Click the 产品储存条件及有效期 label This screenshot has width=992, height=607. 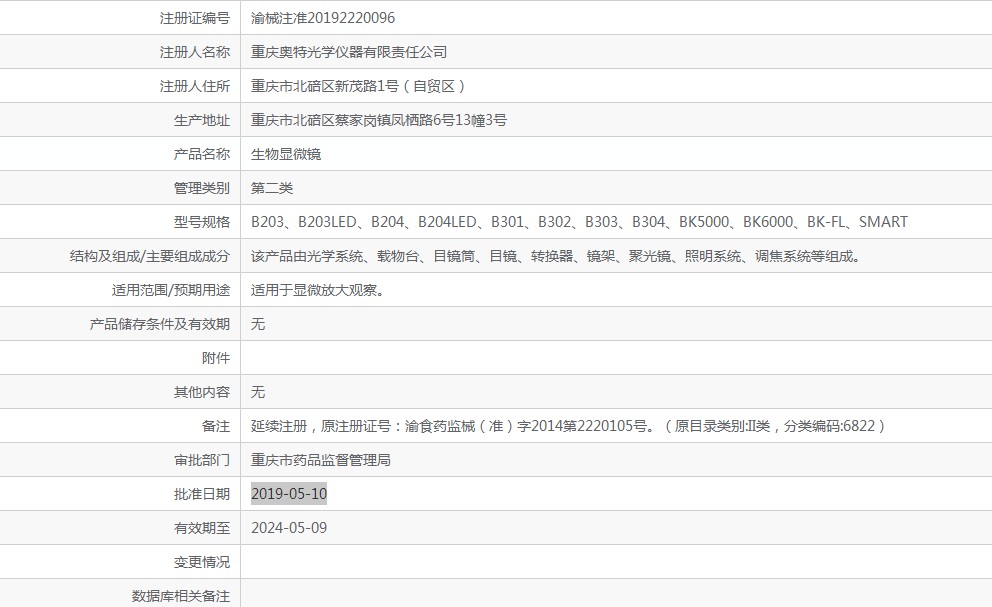point(160,324)
